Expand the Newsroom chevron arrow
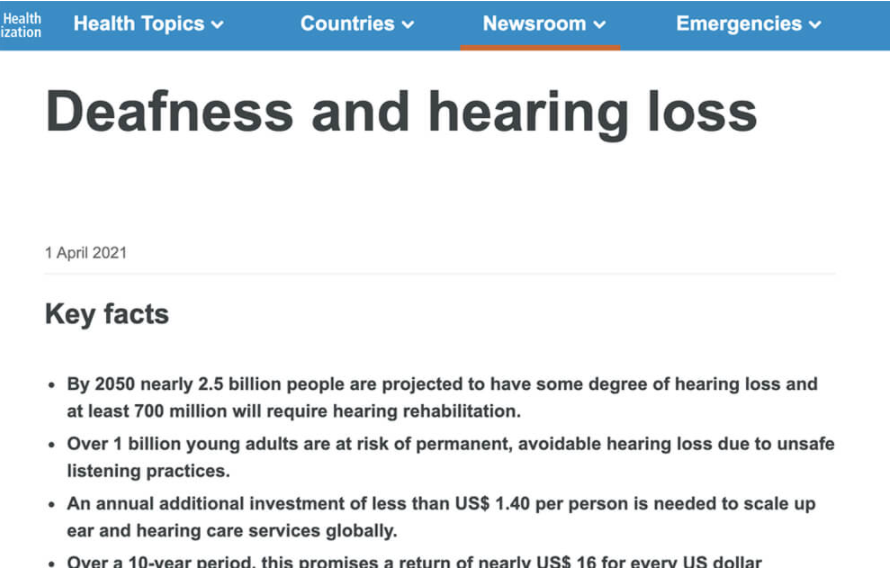The height and width of the screenshot is (571, 890). click(600, 25)
